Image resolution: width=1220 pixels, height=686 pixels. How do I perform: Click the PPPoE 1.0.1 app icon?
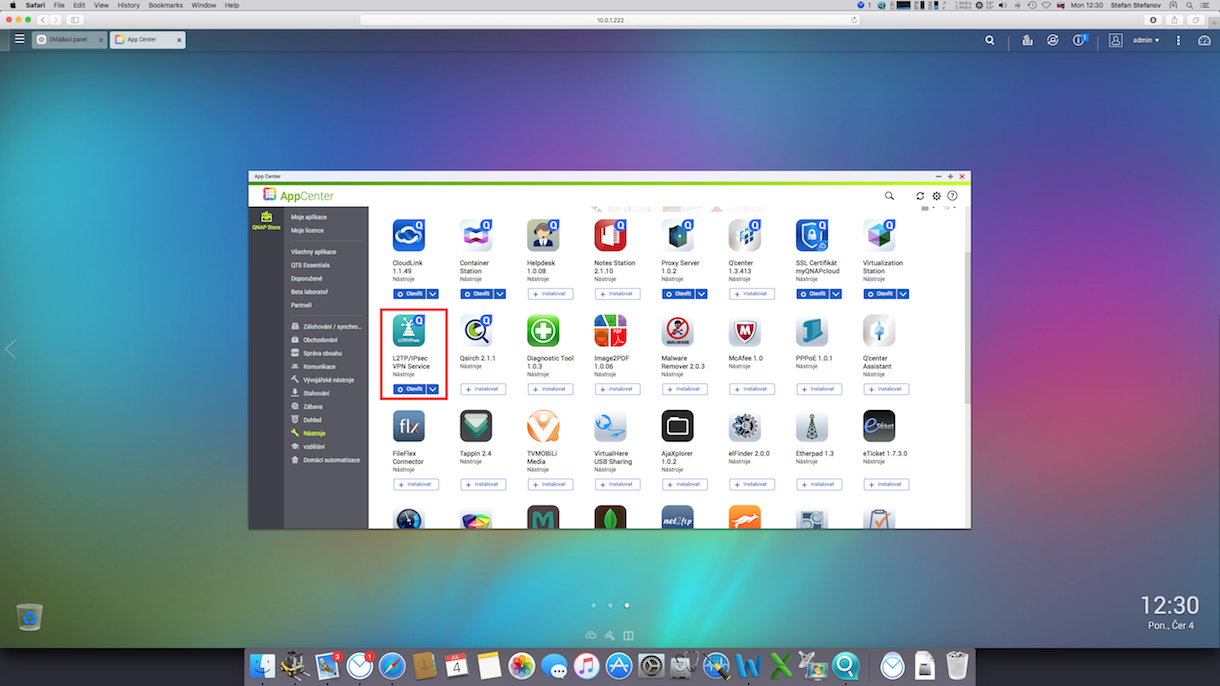coord(812,331)
